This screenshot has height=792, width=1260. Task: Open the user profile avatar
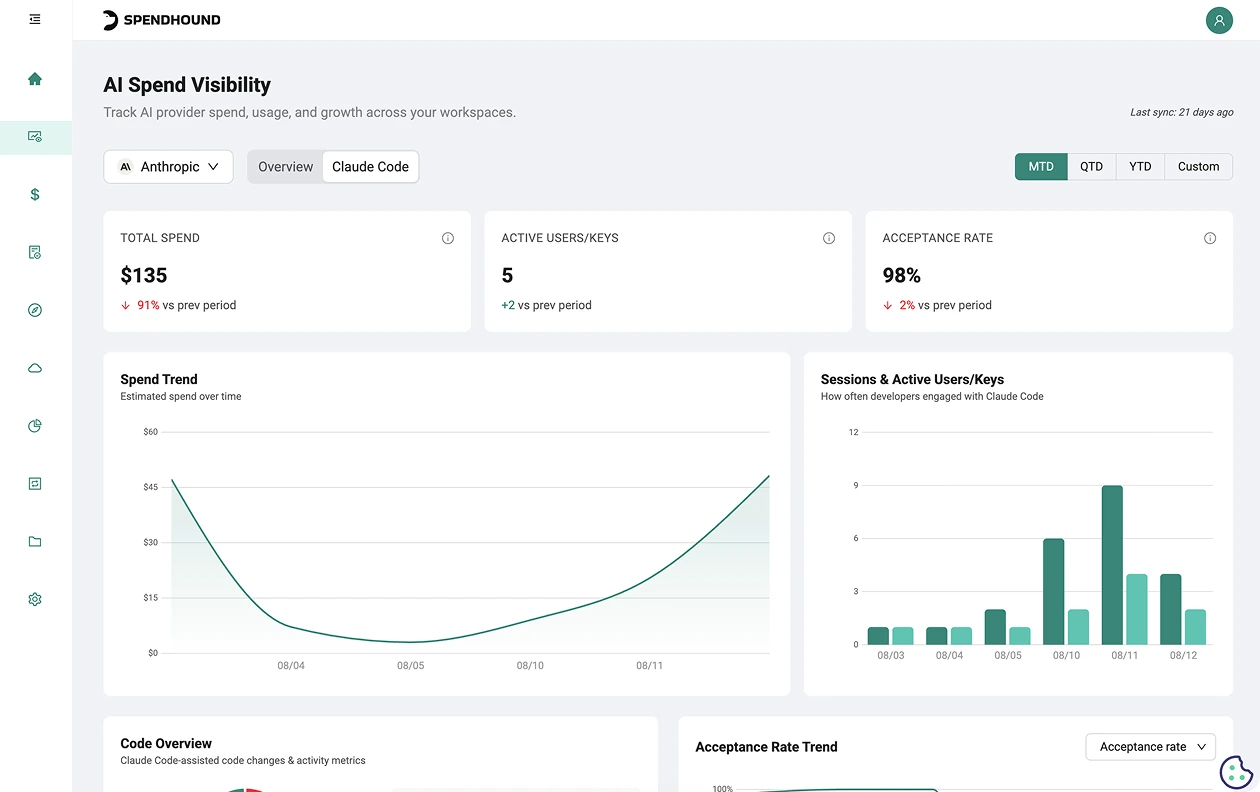pyautogui.click(x=1219, y=20)
